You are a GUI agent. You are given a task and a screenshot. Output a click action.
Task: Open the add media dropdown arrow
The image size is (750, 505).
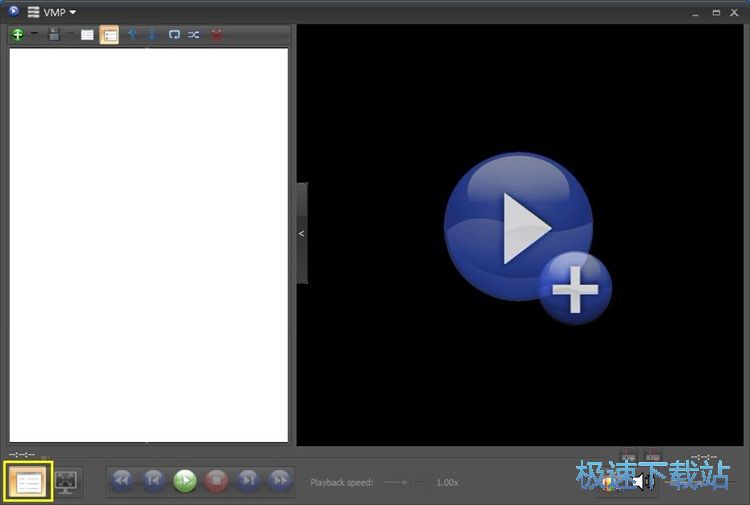(x=34, y=34)
